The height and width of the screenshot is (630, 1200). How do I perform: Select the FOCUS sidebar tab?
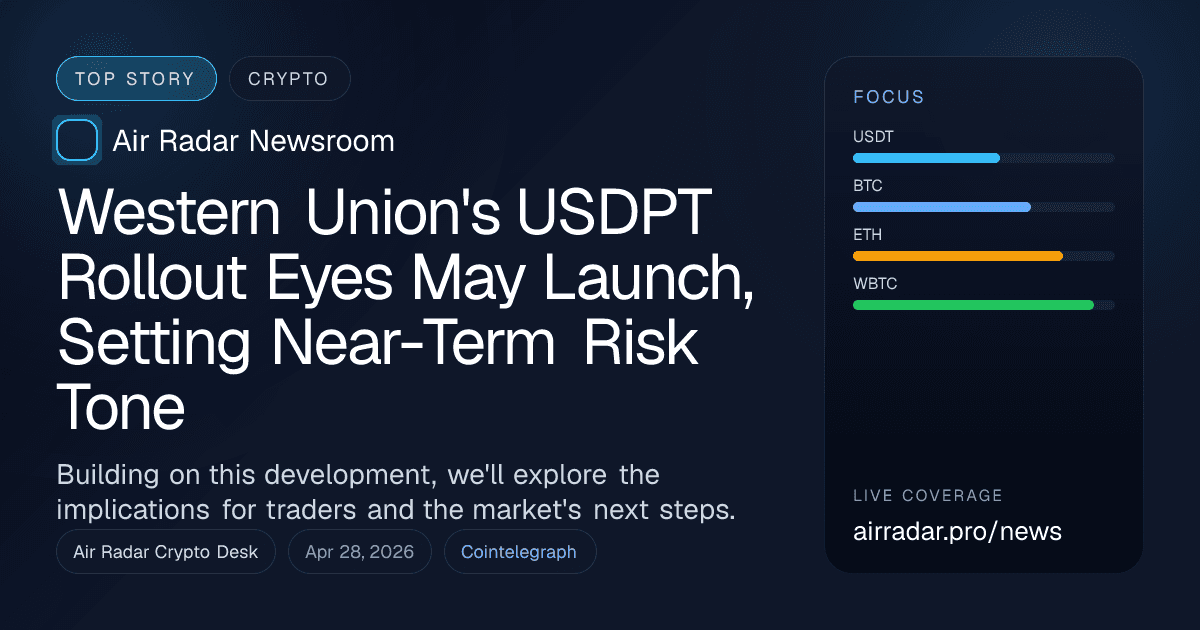(888, 97)
